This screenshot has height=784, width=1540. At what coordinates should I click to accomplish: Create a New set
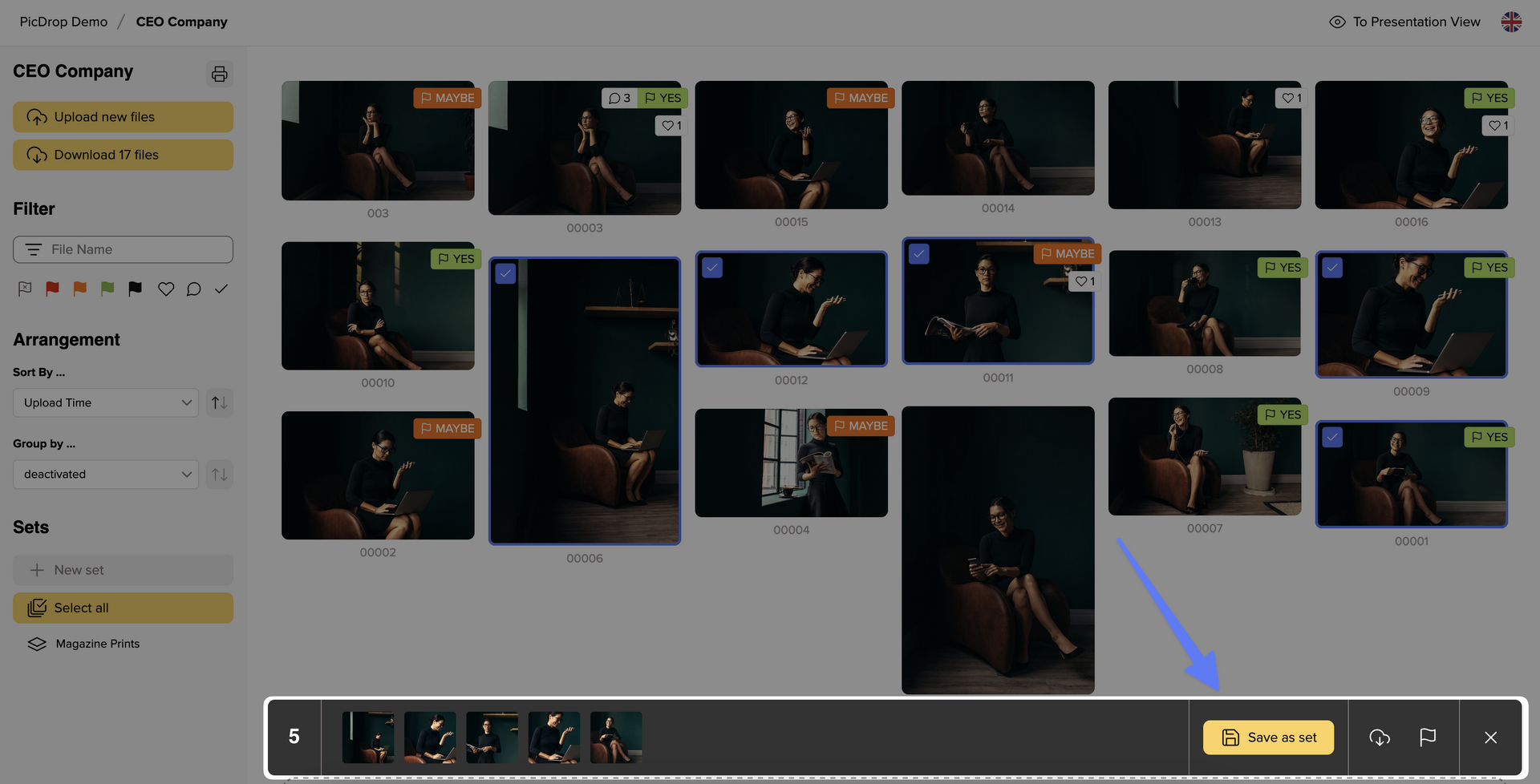(123, 570)
